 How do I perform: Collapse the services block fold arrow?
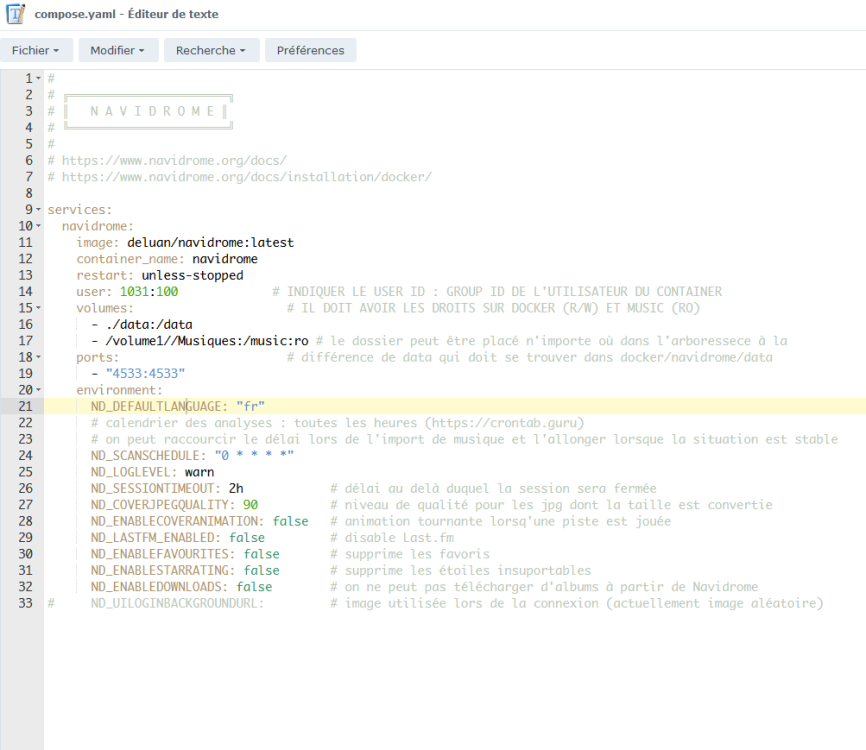click(x=38, y=210)
